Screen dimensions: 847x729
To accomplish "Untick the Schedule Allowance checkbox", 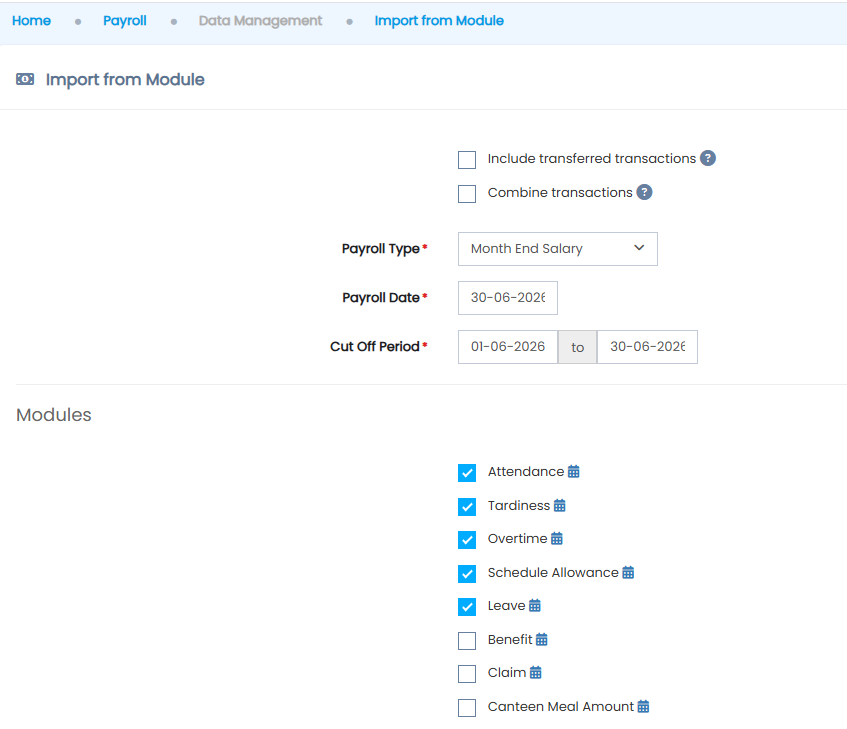I will click(x=467, y=573).
